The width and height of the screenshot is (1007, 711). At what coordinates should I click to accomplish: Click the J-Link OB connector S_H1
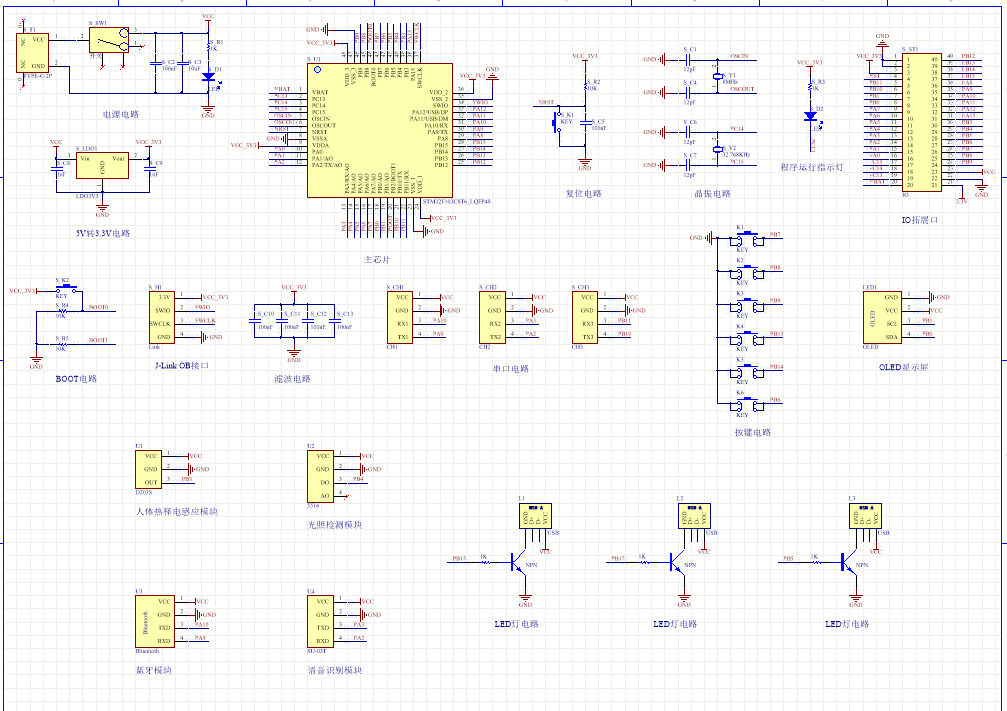[165, 316]
